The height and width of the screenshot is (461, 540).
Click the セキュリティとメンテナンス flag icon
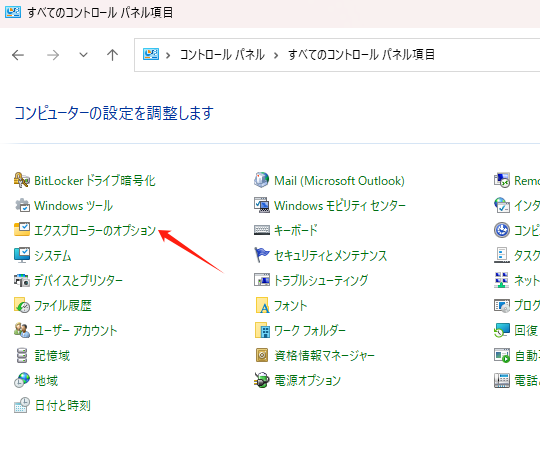click(x=262, y=255)
